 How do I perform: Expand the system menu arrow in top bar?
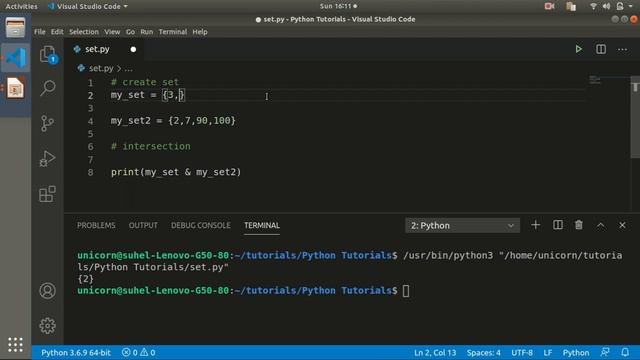(x=631, y=6)
